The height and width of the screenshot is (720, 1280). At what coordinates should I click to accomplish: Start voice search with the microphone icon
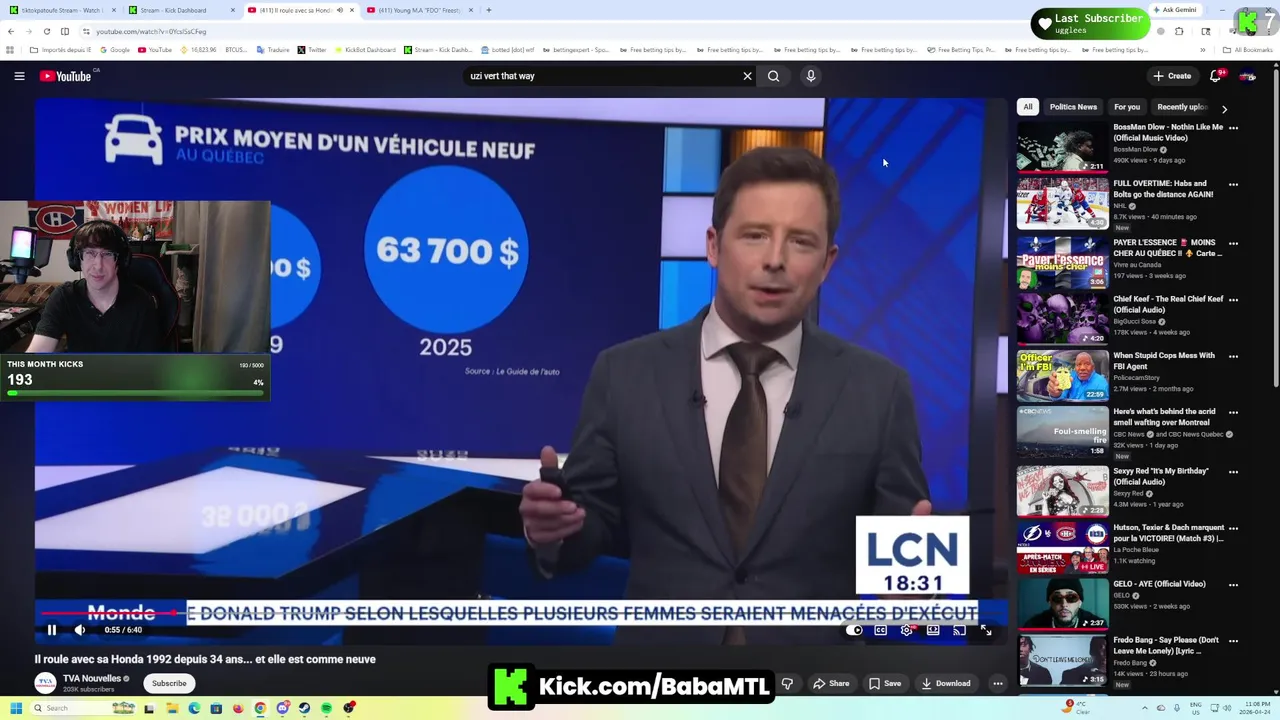click(x=811, y=76)
